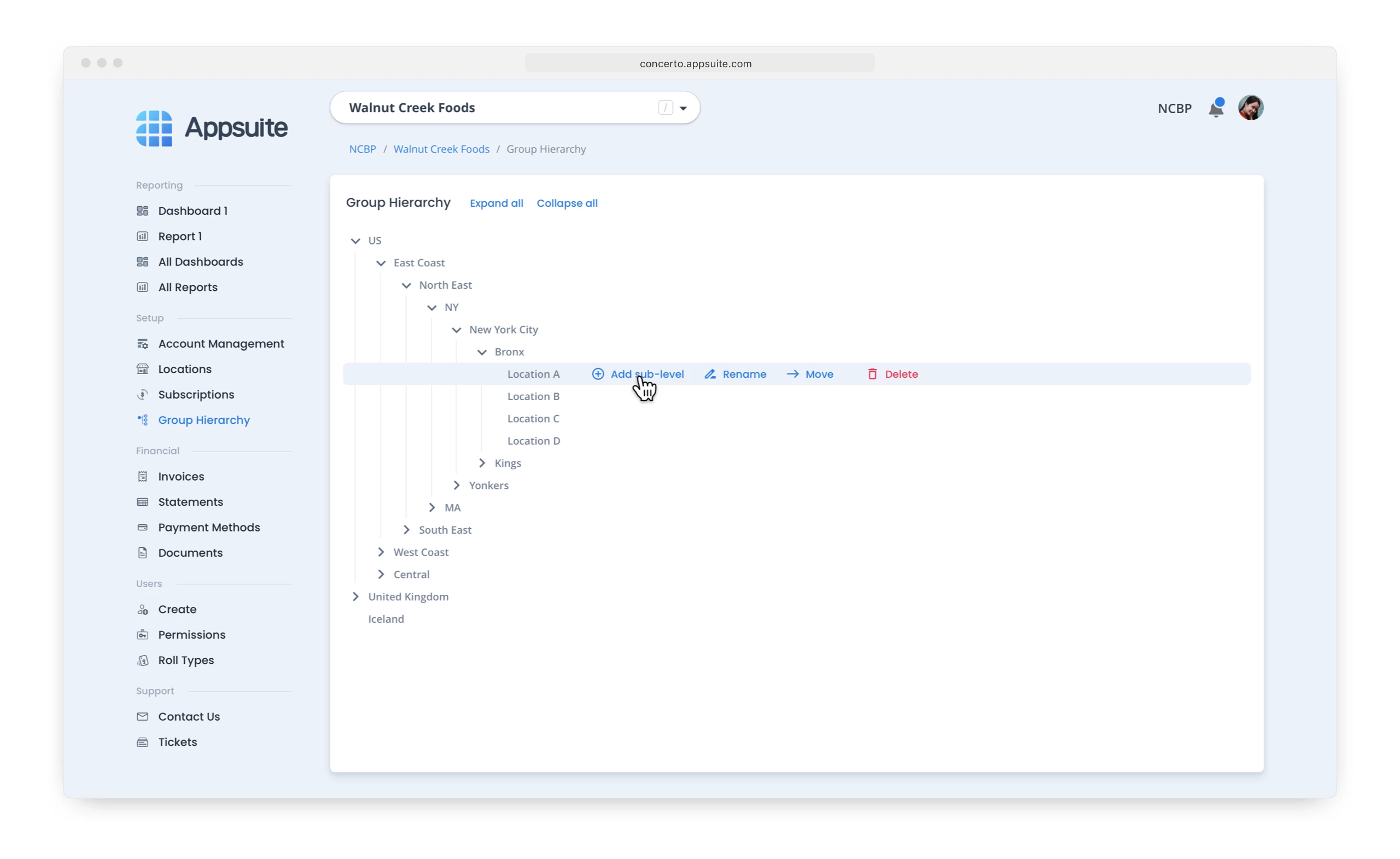Viewport: 1400px width, 859px height.
Task: Open the user profile avatar
Action: tap(1250, 108)
